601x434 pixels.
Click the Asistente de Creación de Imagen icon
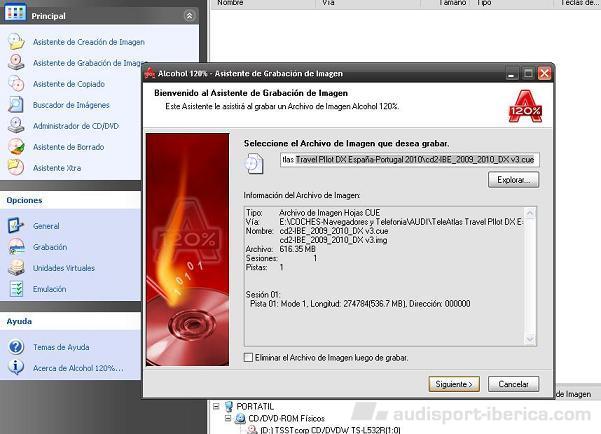point(16,41)
